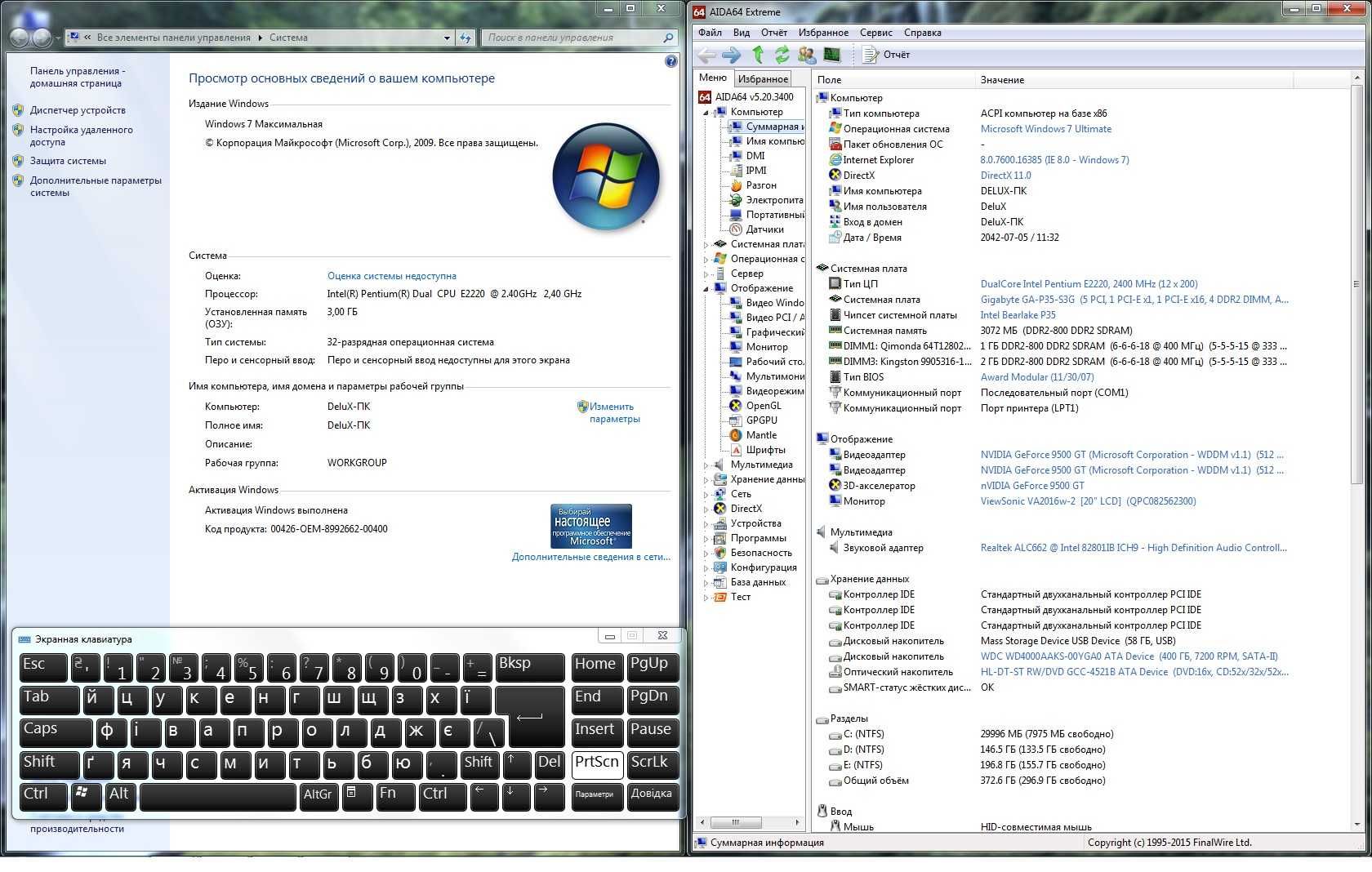Click the refresh icon in AIDA64 toolbar
The width and height of the screenshot is (1372, 872).
[782, 55]
